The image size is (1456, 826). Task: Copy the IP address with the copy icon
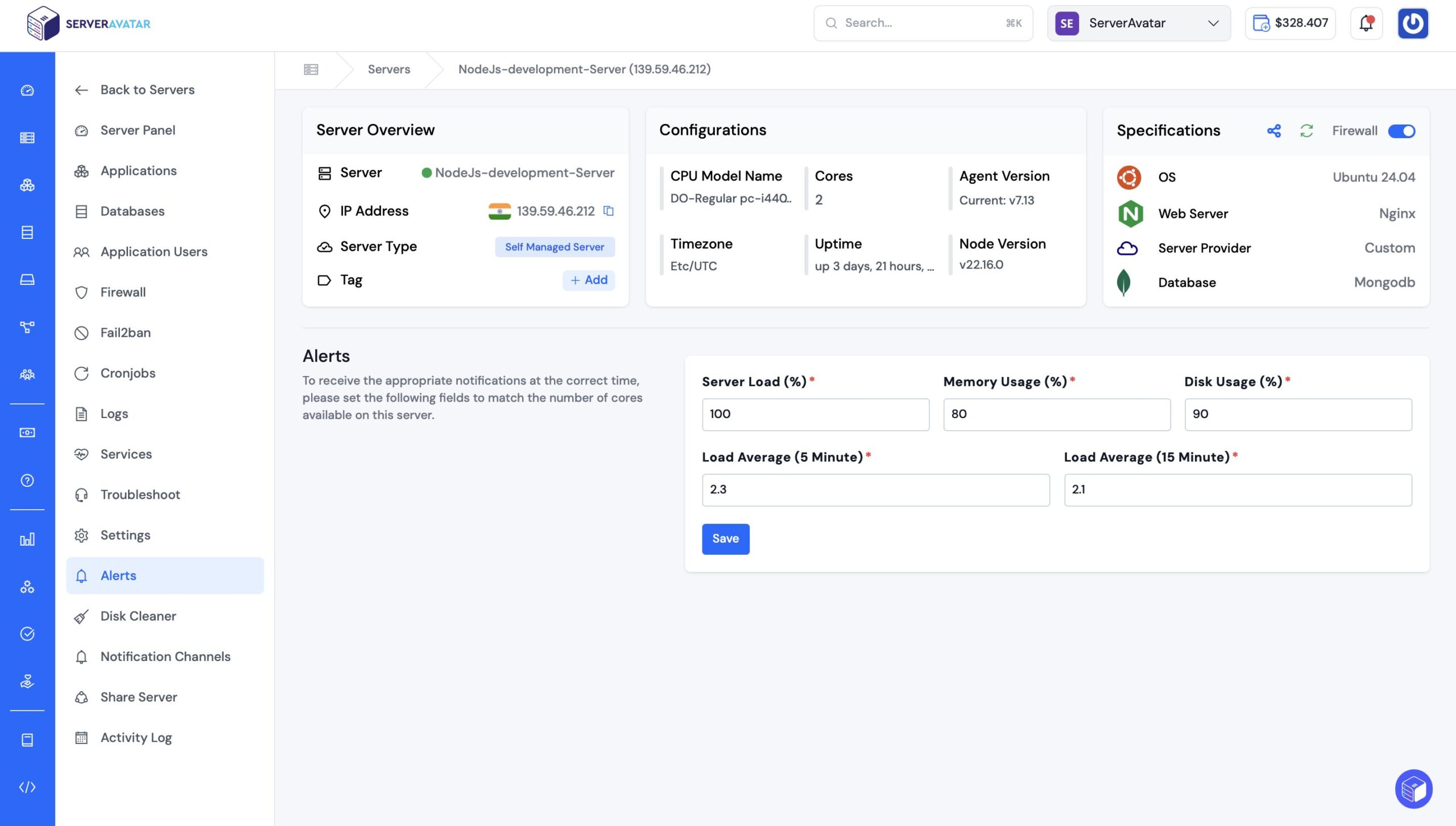pos(609,211)
